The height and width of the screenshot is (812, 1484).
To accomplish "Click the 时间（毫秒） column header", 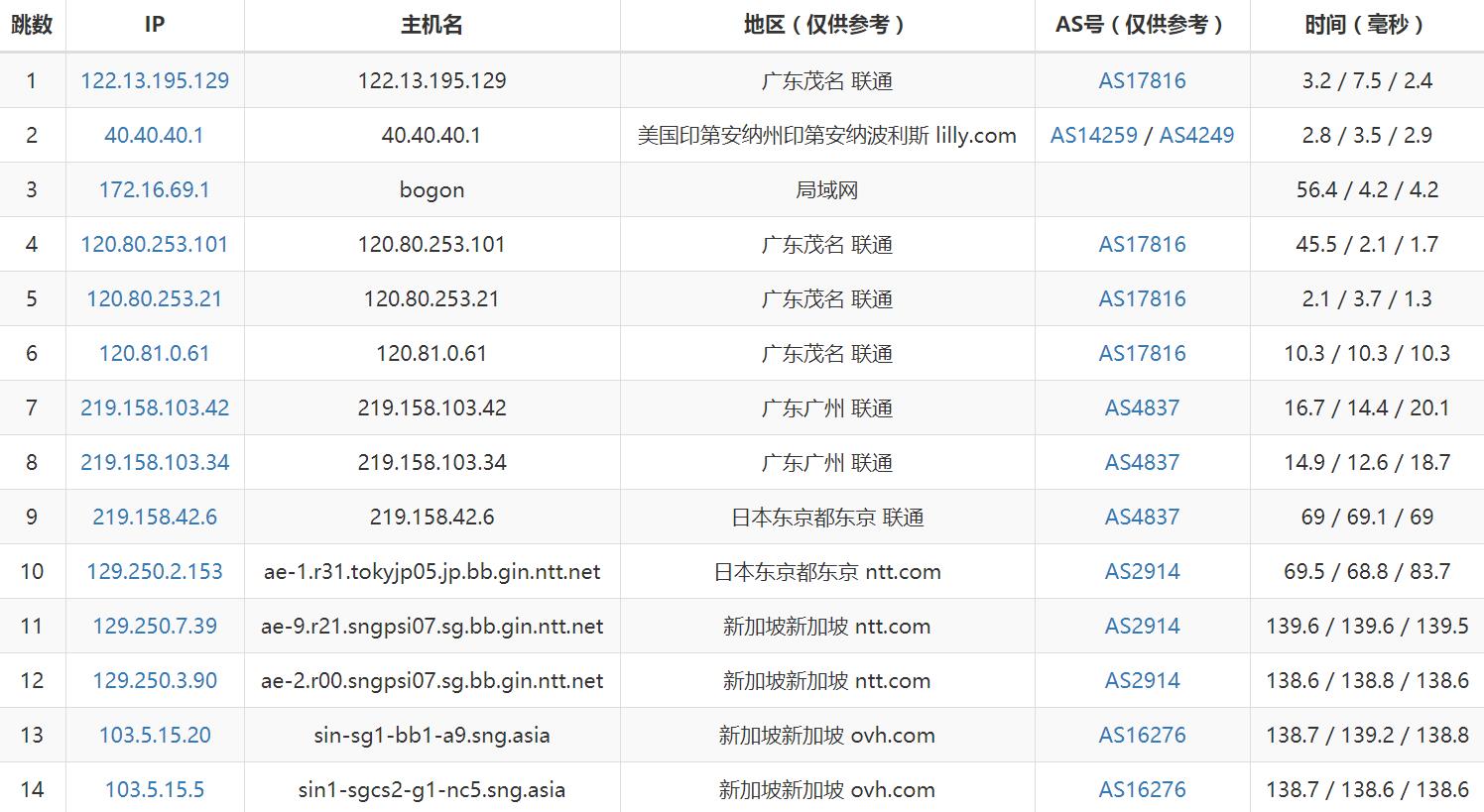I will tap(1367, 25).
